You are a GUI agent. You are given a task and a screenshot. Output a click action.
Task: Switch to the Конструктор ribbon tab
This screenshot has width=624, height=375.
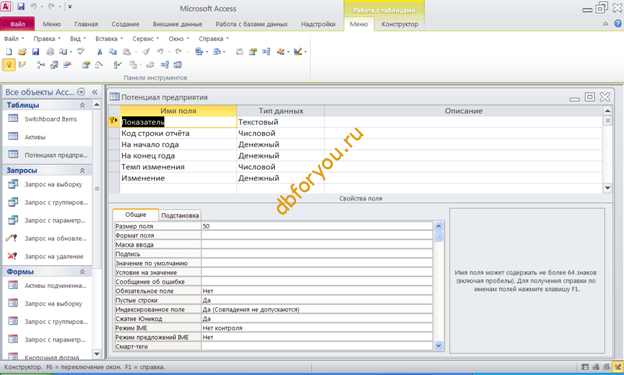pyautogui.click(x=400, y=24)
